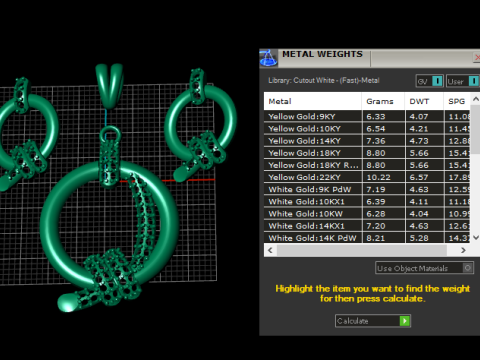480x360 pixels.
Task: Click the horizontal scroll left arrow
Action: [270, 250]
